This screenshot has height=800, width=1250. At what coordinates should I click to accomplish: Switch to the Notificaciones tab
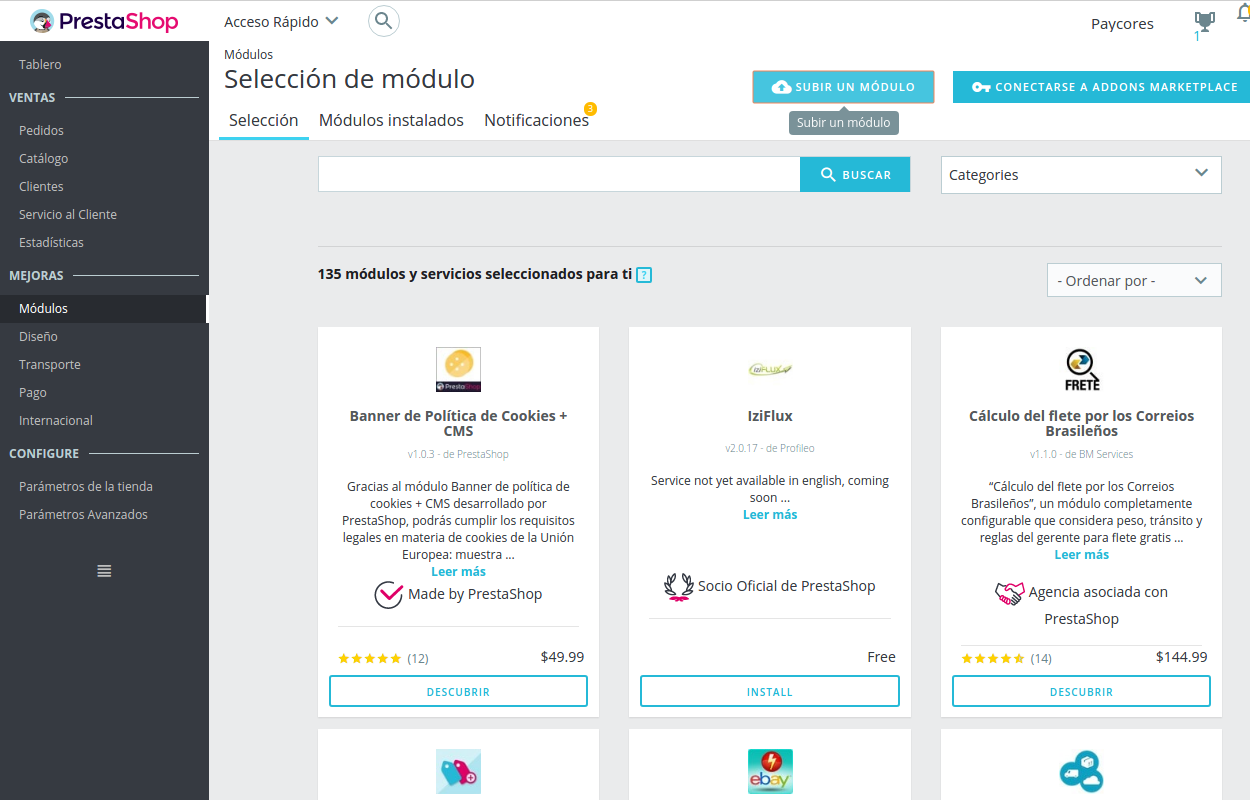coord(536,120)
